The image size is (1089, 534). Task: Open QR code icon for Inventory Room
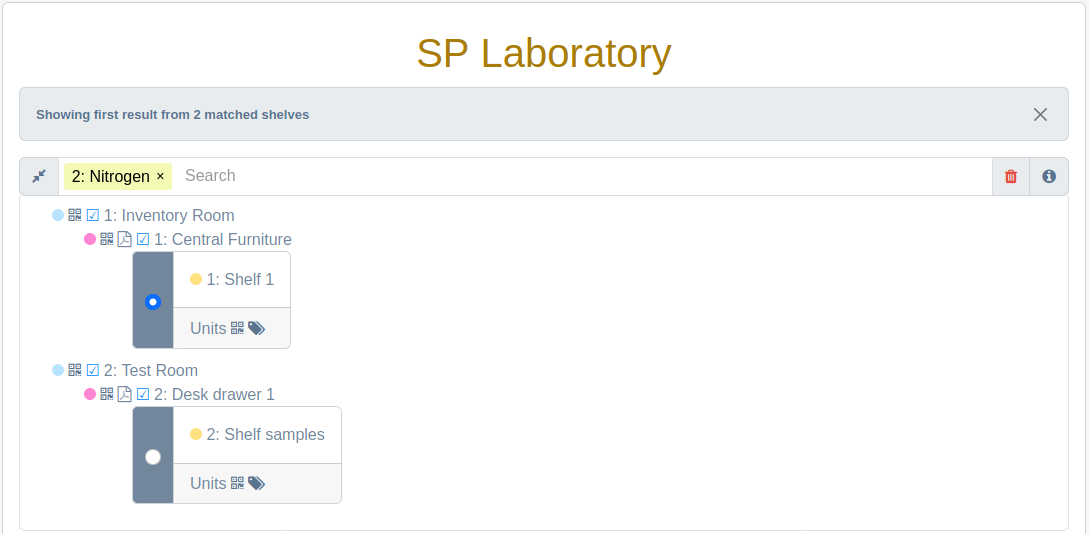click(75, 215)
